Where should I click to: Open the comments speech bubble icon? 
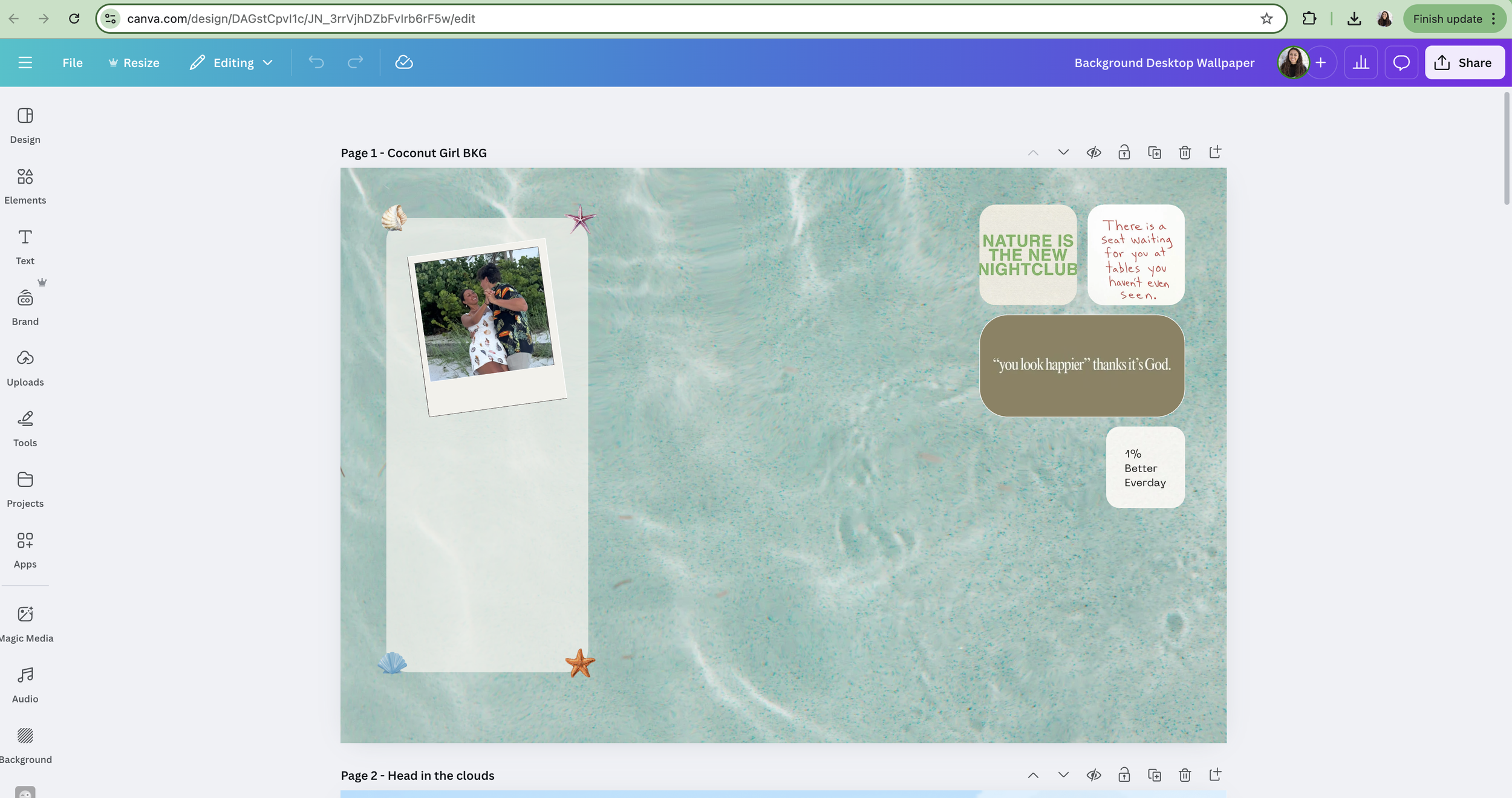coord(1401,62)
